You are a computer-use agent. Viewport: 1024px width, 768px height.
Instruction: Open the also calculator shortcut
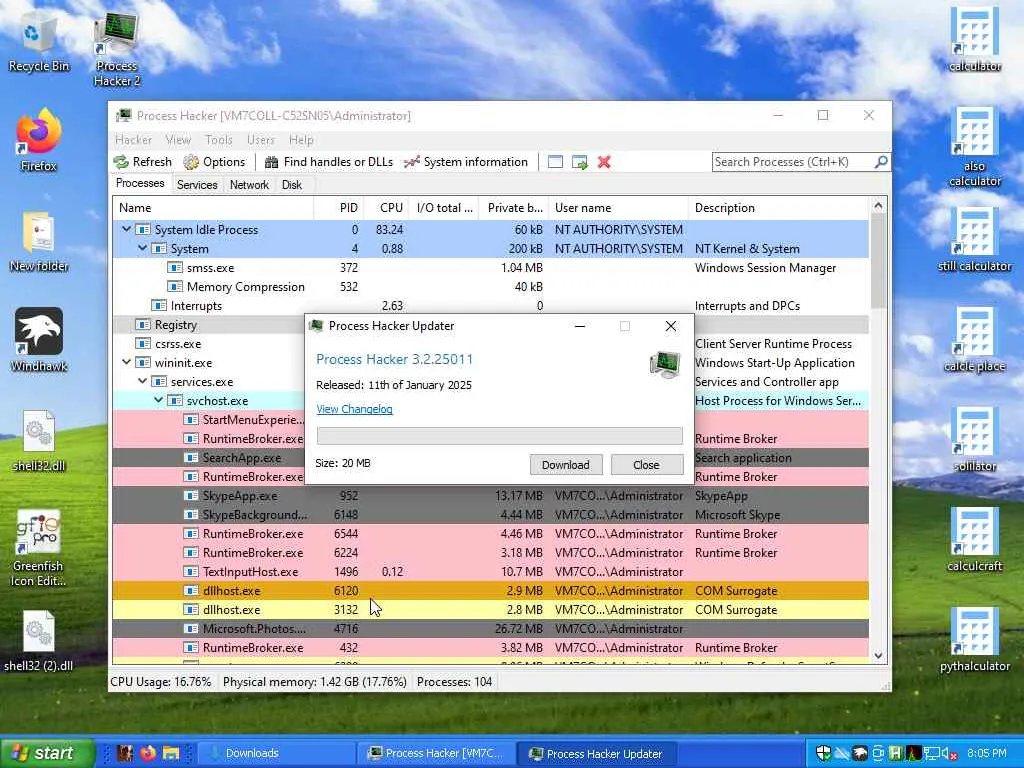pos(974,147)
